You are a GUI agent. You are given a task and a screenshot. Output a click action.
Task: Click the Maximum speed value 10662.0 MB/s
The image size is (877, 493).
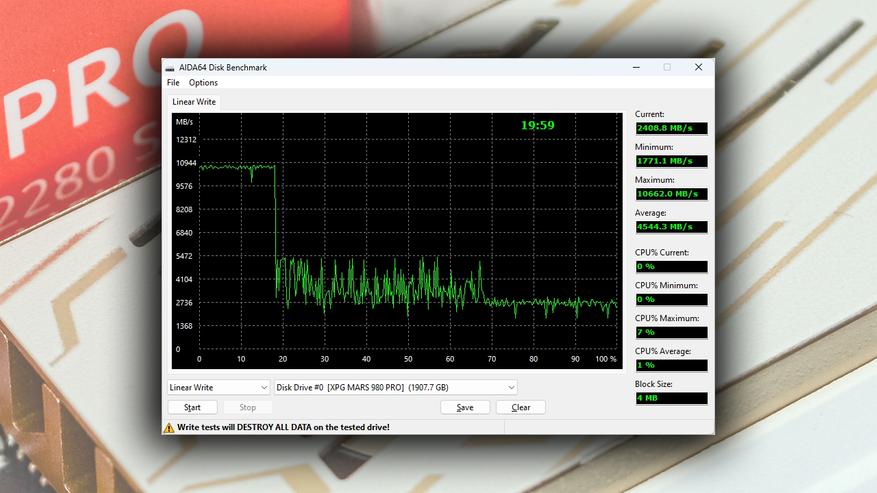pyautogui.click(x=671, y=194)
